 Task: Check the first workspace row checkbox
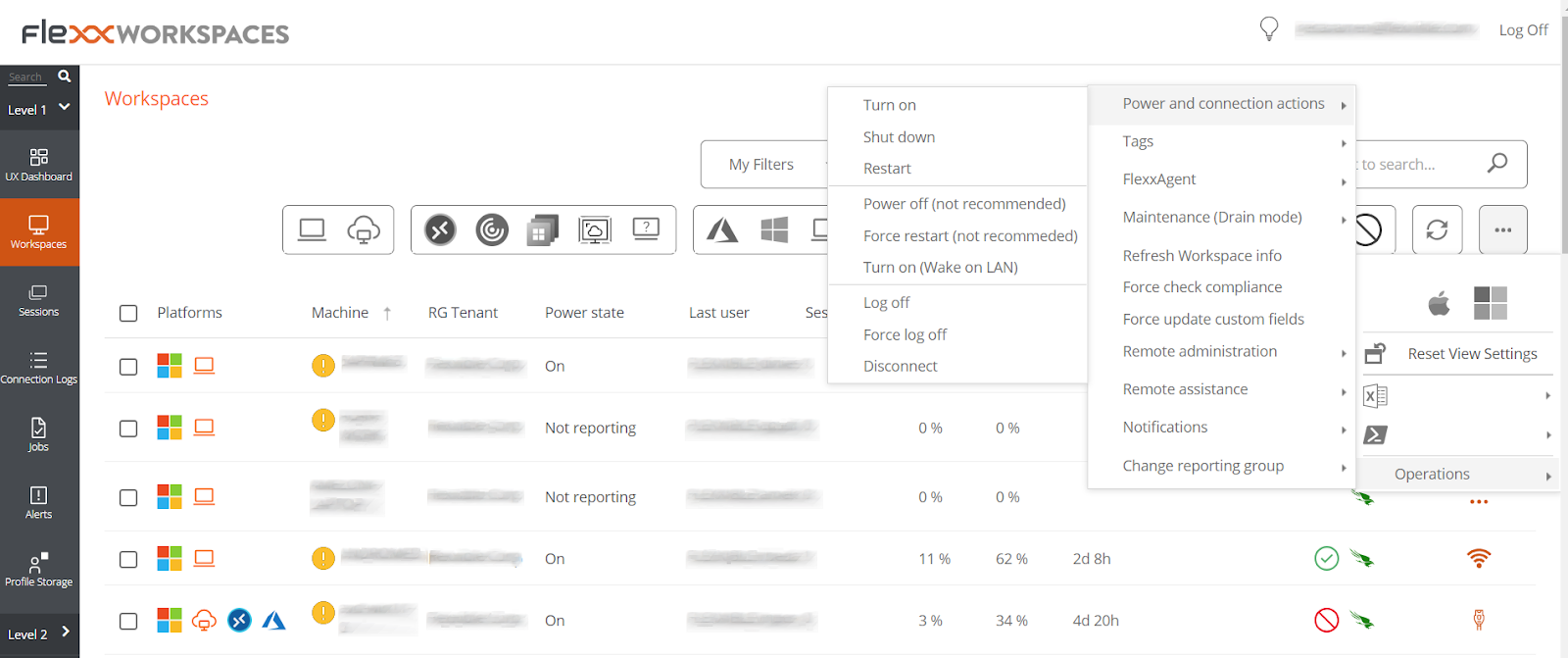[128, 367]
